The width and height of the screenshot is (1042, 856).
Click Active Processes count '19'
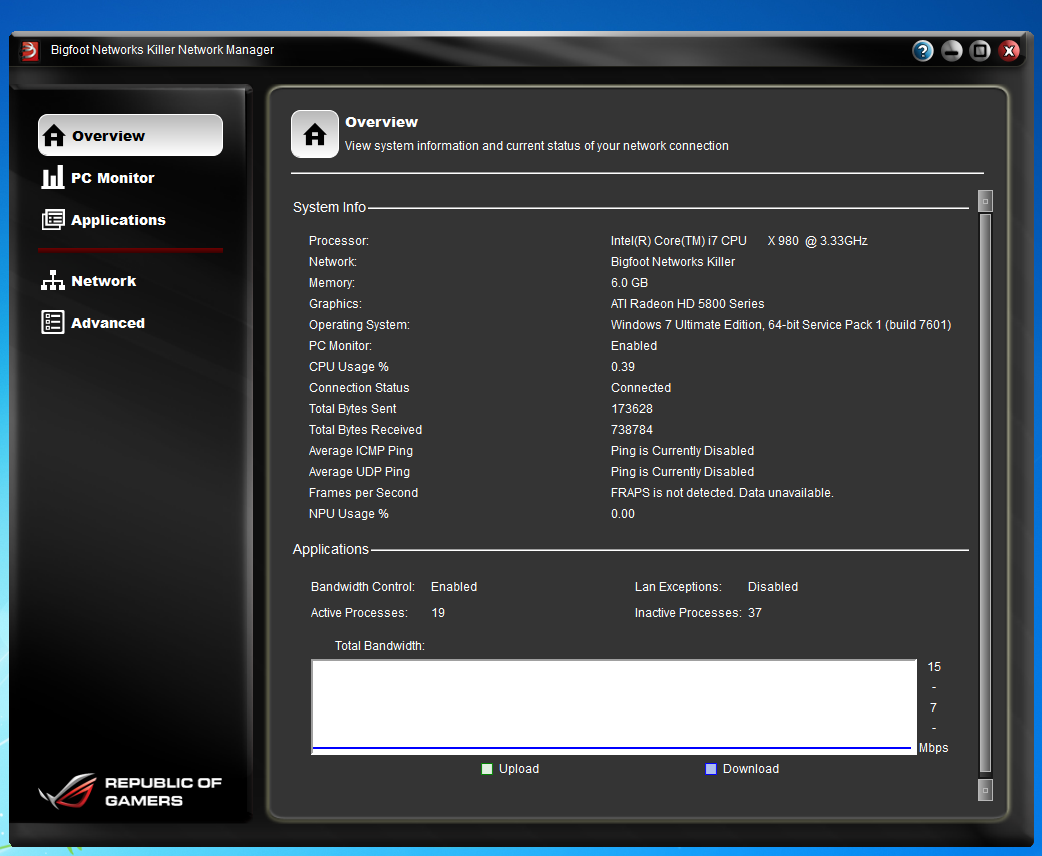point(438,613)
